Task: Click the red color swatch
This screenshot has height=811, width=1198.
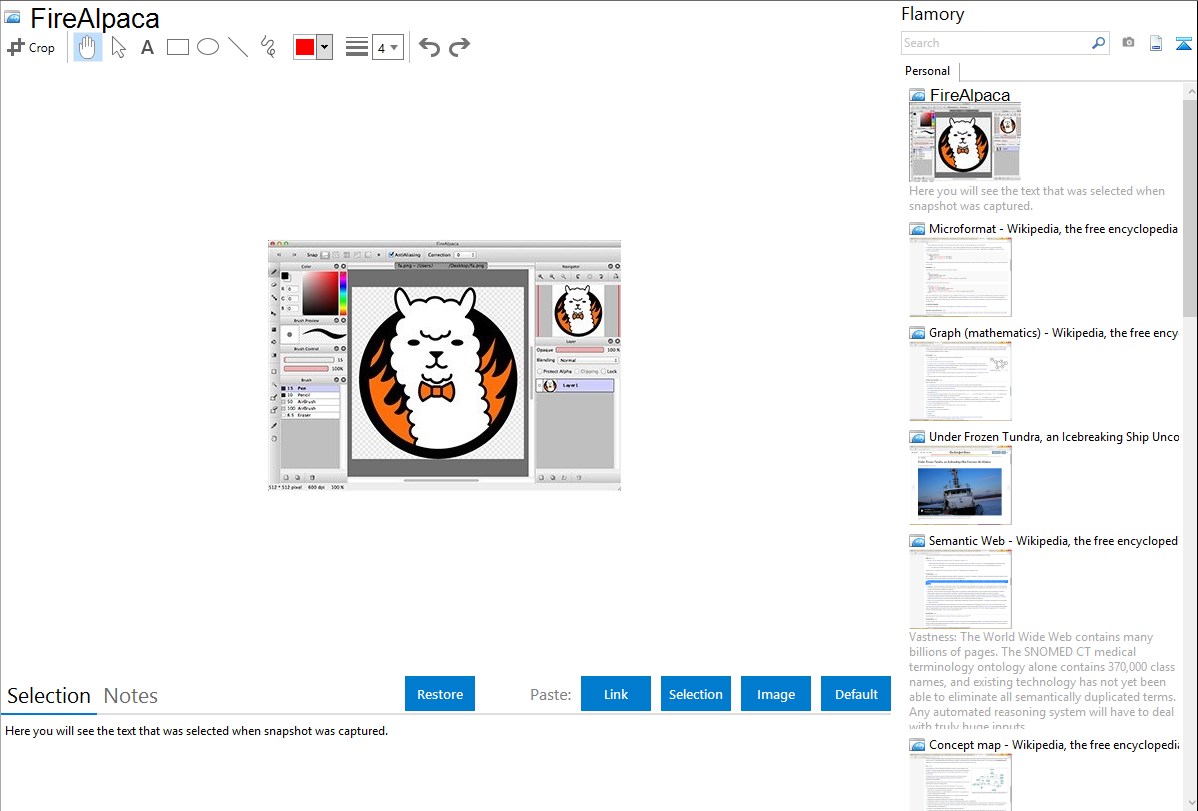Action: (x=304, y=47)
